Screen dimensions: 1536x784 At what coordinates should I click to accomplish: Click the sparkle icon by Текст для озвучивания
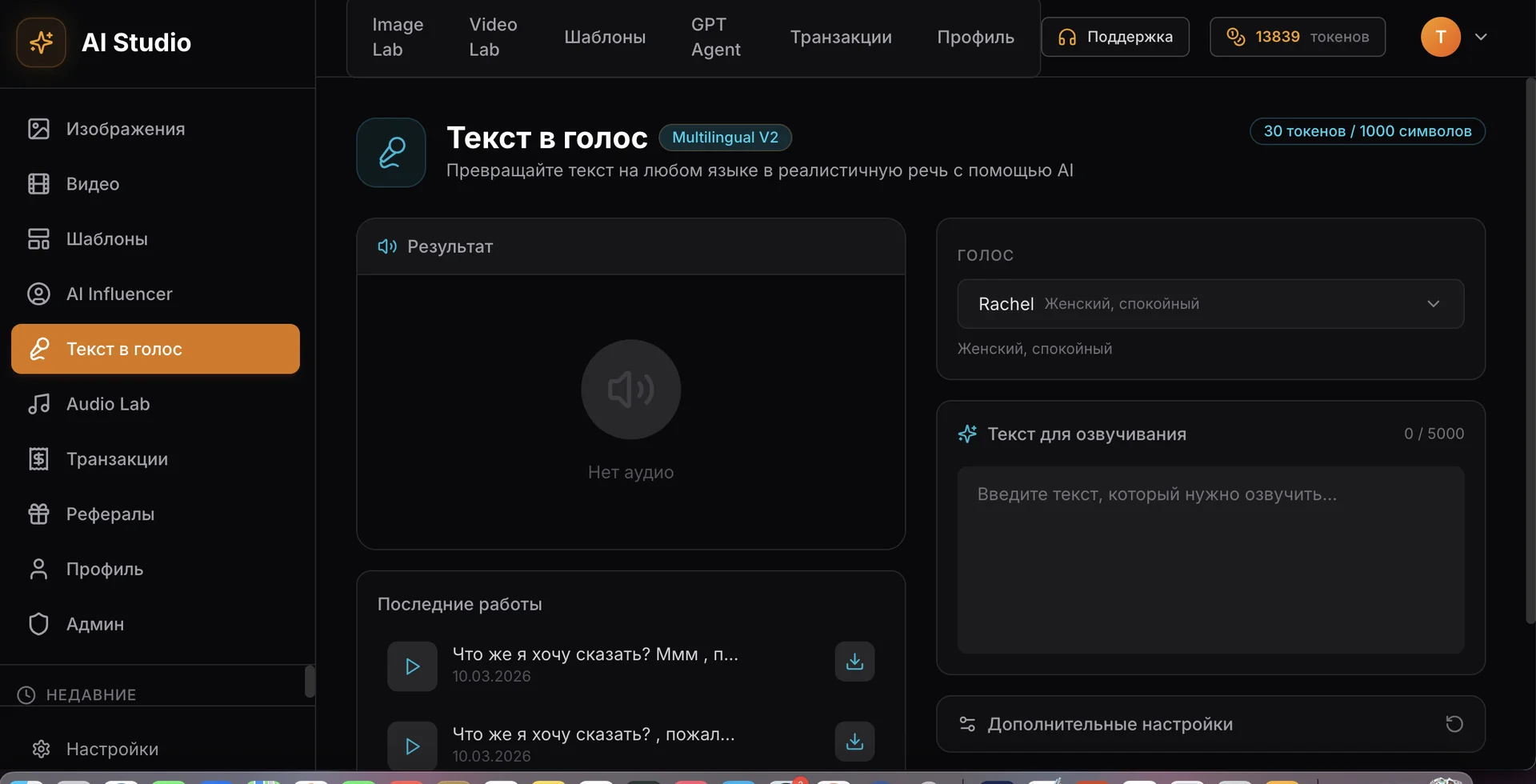click(967, 434)
